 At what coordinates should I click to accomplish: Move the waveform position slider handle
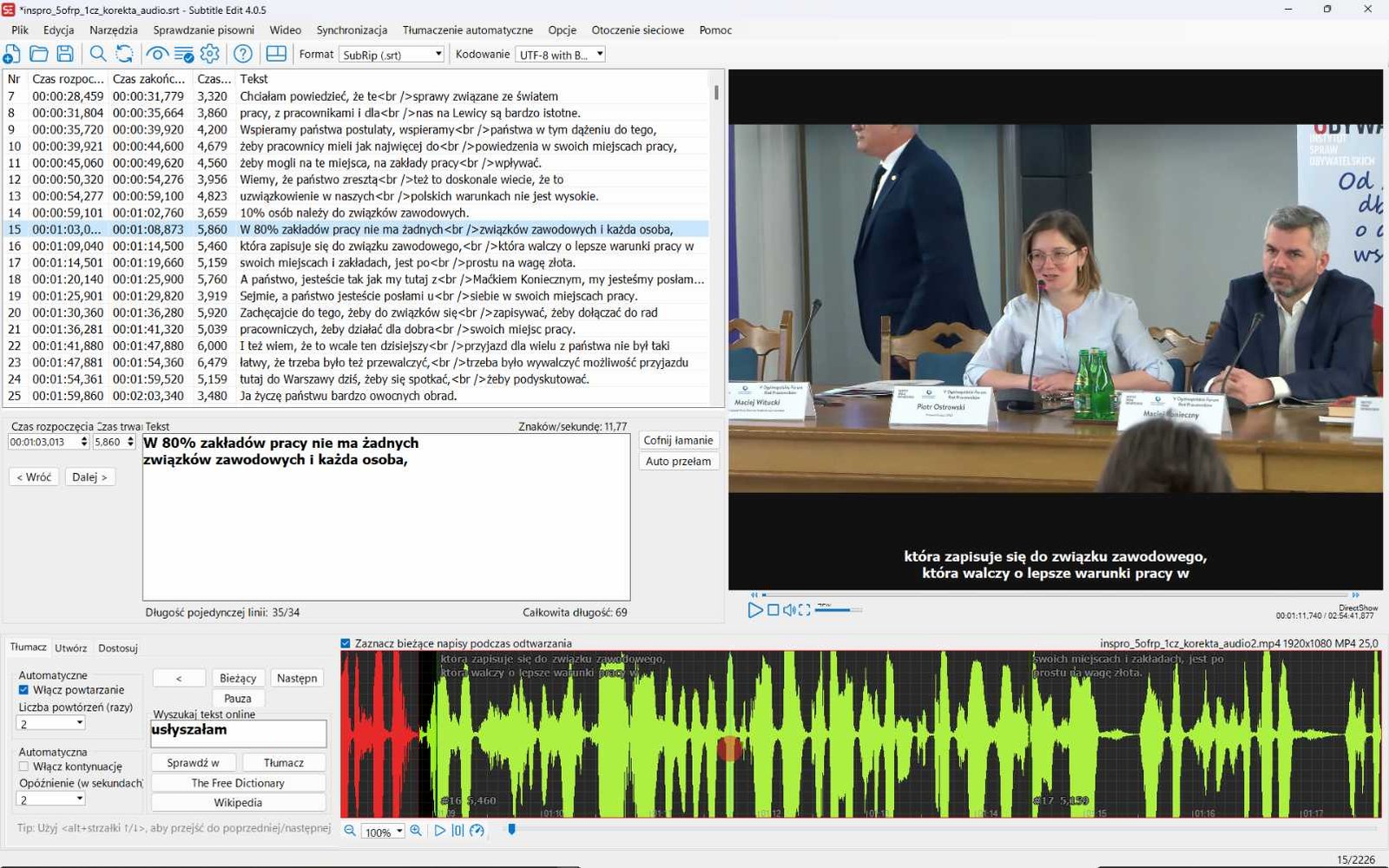511,830
